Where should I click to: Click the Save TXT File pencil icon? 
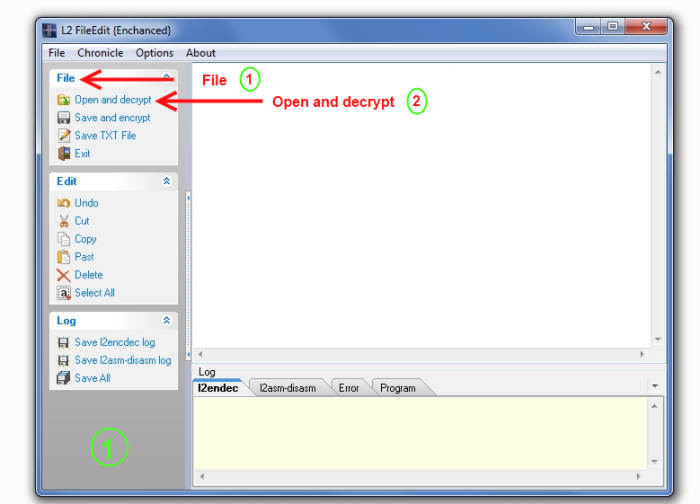pyautogui.click(x=64, y=135)
